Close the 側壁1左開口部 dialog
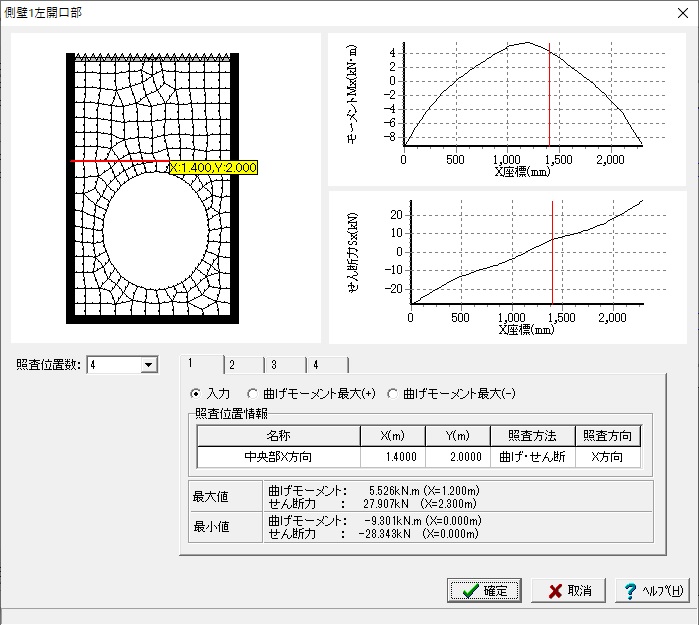Screen dimensions: 699x625 [x=683, y=12]
